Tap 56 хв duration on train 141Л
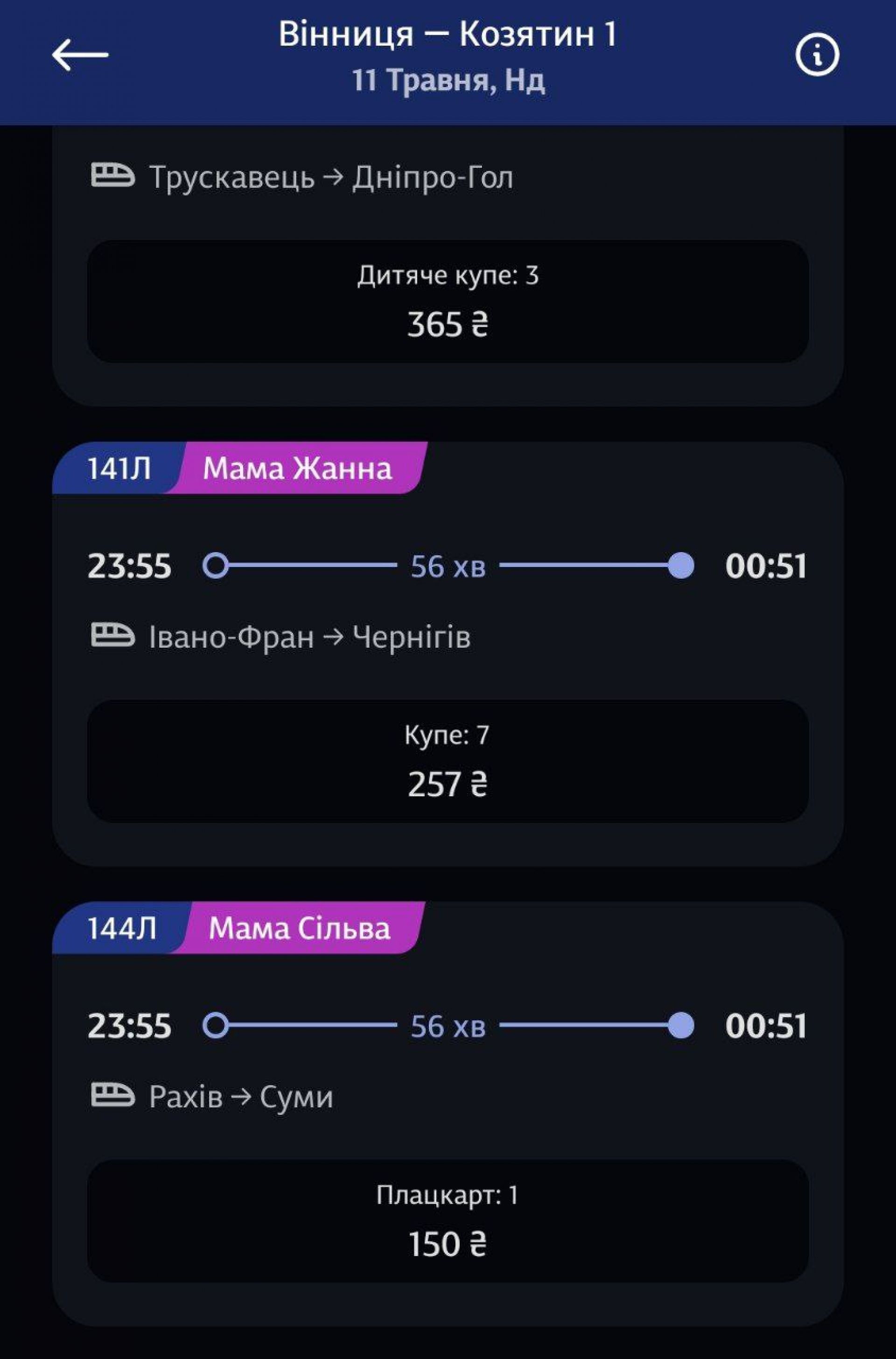Image resolution: width=896 pixels, height=1359 pixels. click(x=448, y=566)
